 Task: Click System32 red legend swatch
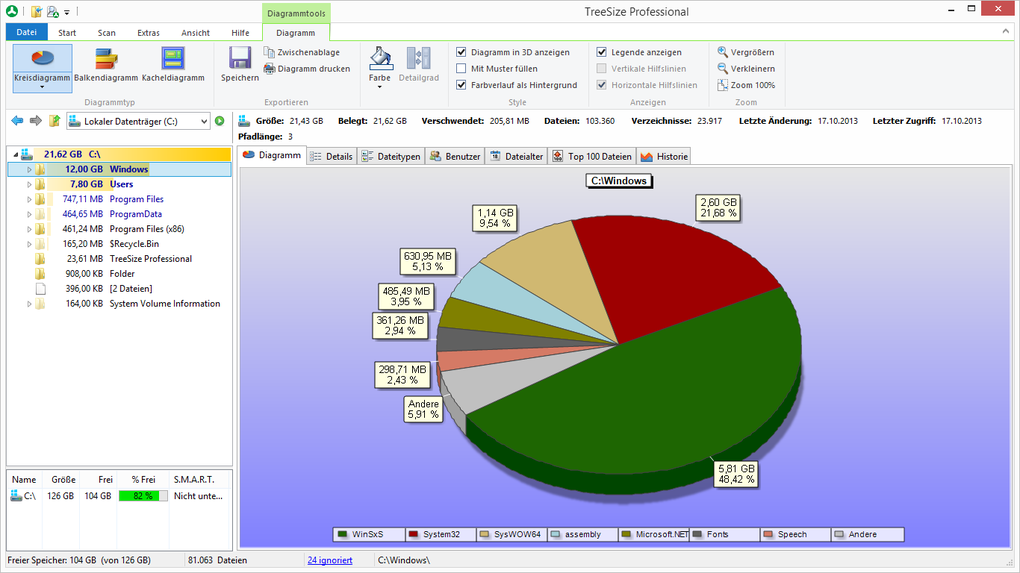413,535
